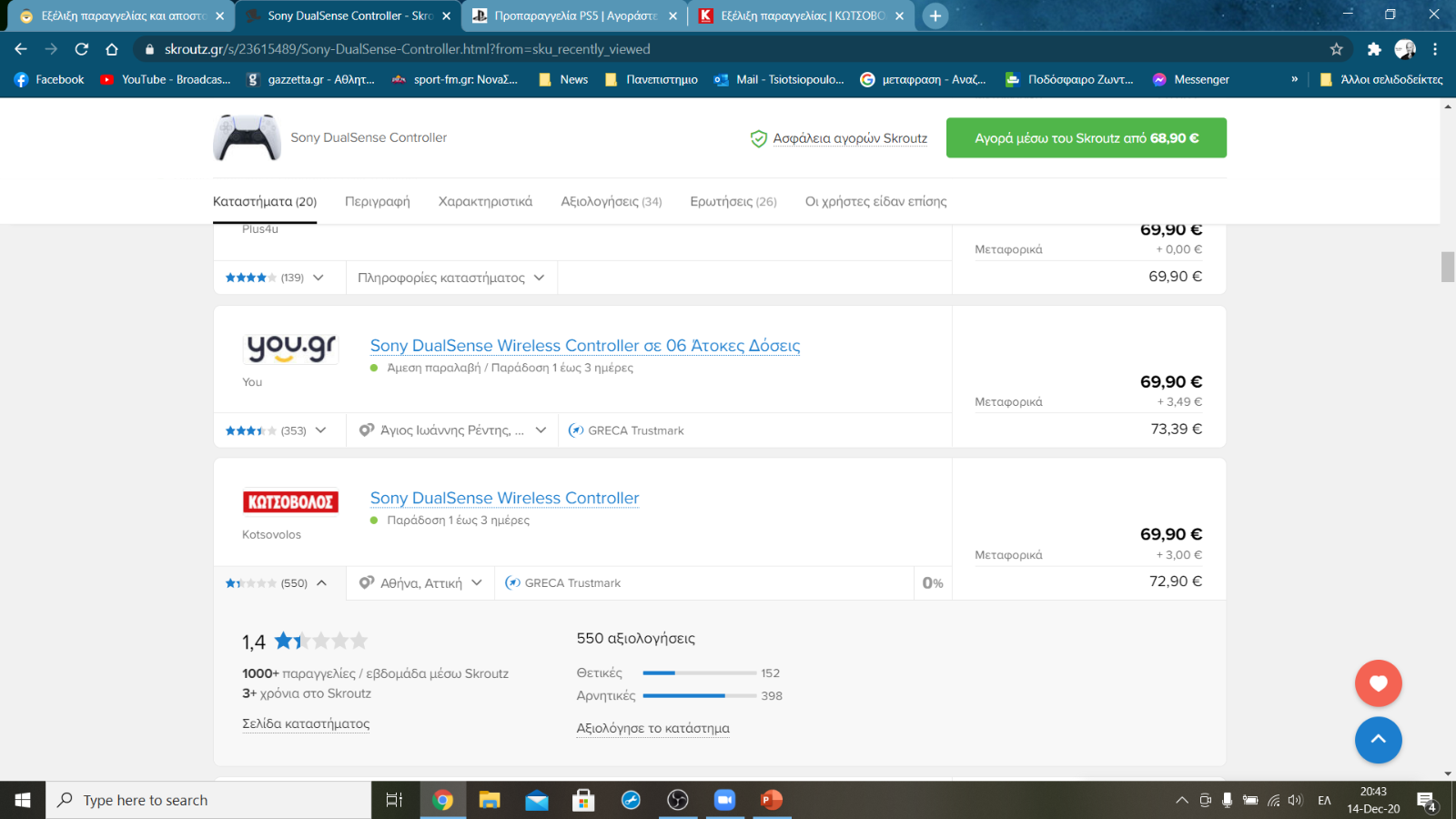
Task: Switch to Καταστήματα (20) tab
Action: (265, 201)
